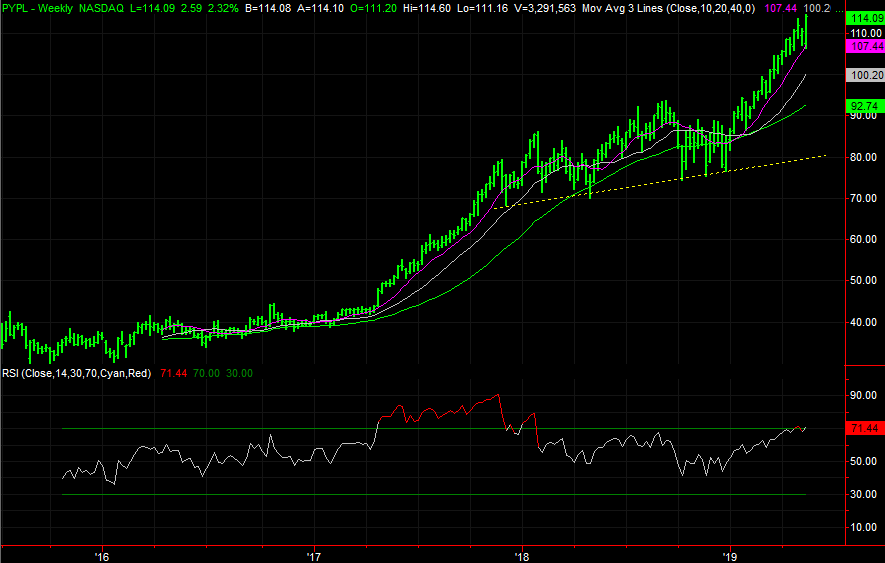Click the red 71.44 RSI axis tag
The height and width of the screenshot is (563, 885).
point(866,429)
